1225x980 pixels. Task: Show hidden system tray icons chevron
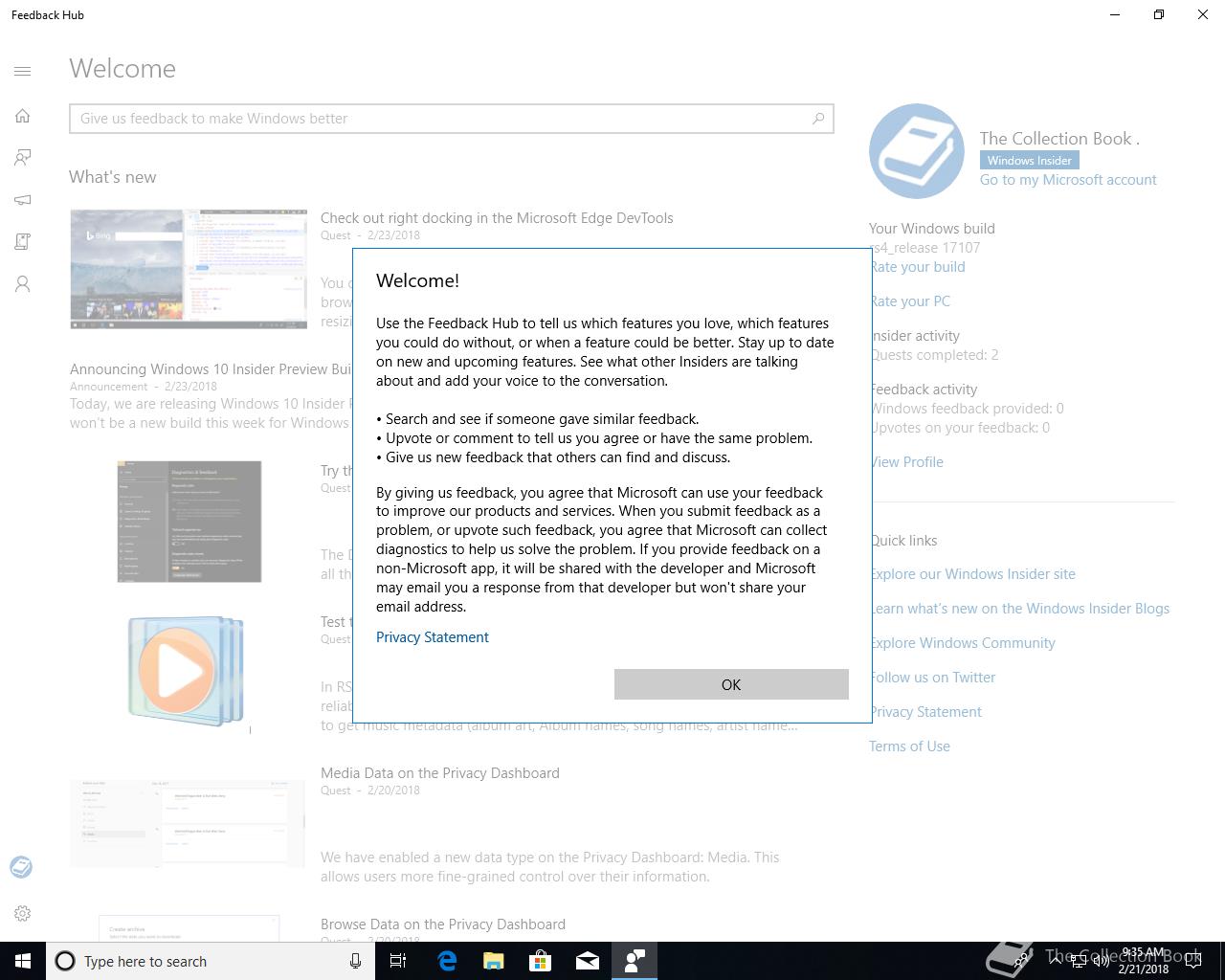point(1054,961)
